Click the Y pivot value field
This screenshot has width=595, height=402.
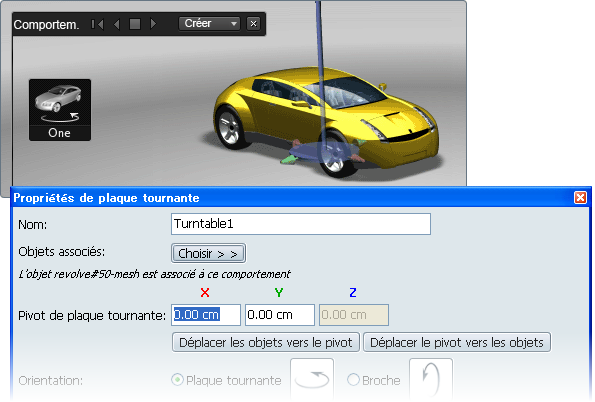coord(280,315)
